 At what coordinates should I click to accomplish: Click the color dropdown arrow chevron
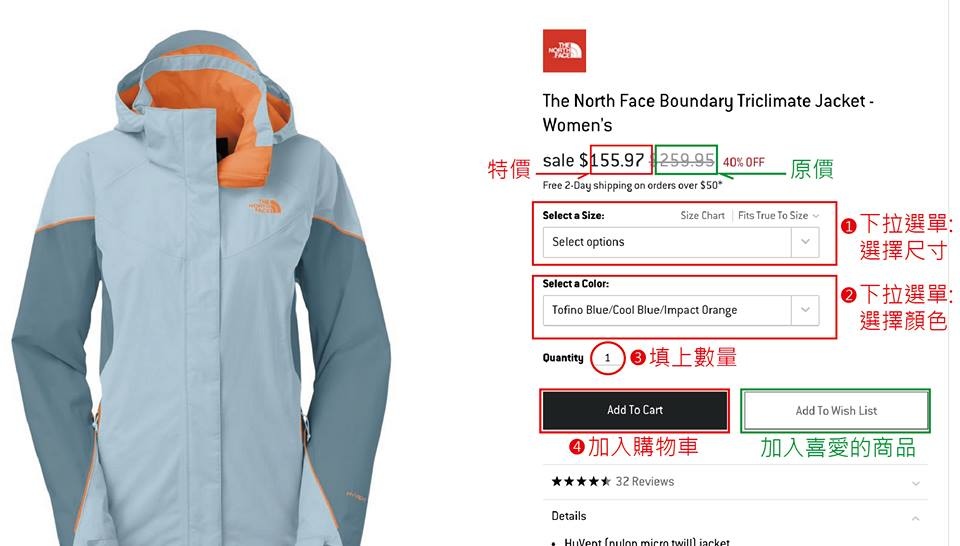click(805, 310)
